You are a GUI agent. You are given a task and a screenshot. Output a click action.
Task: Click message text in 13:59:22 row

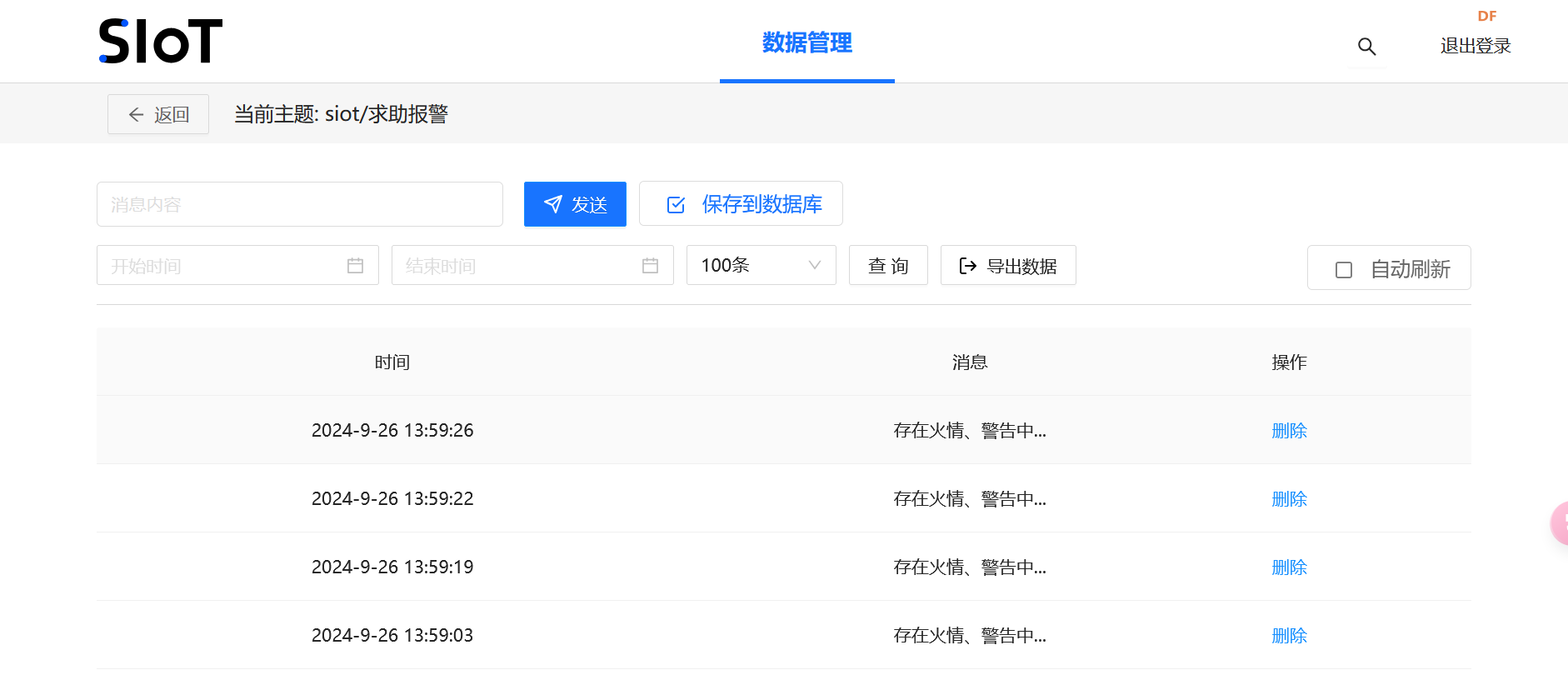click(x=970, y=499)
